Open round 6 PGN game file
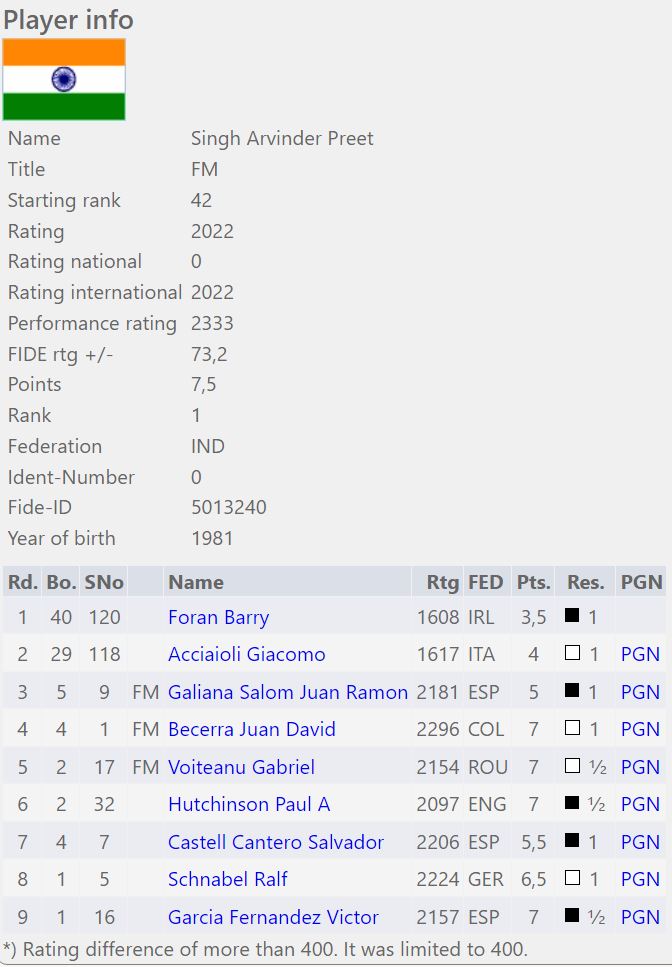Screen dimensions: 672x967 point(640,805)
